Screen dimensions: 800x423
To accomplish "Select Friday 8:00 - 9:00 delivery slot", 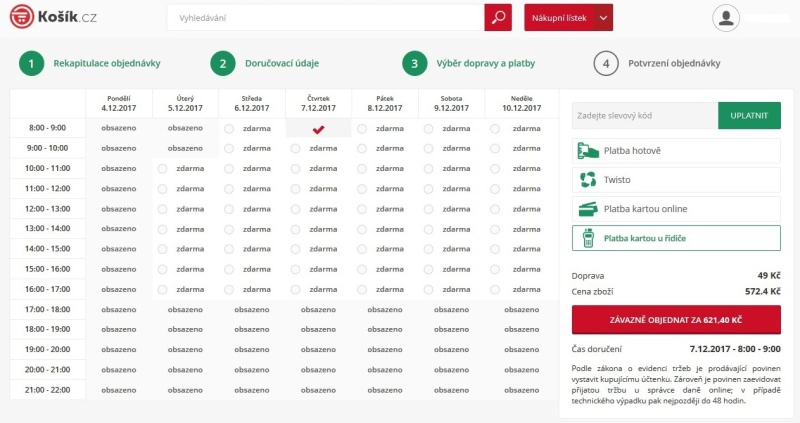I will [x=362, y=129].
